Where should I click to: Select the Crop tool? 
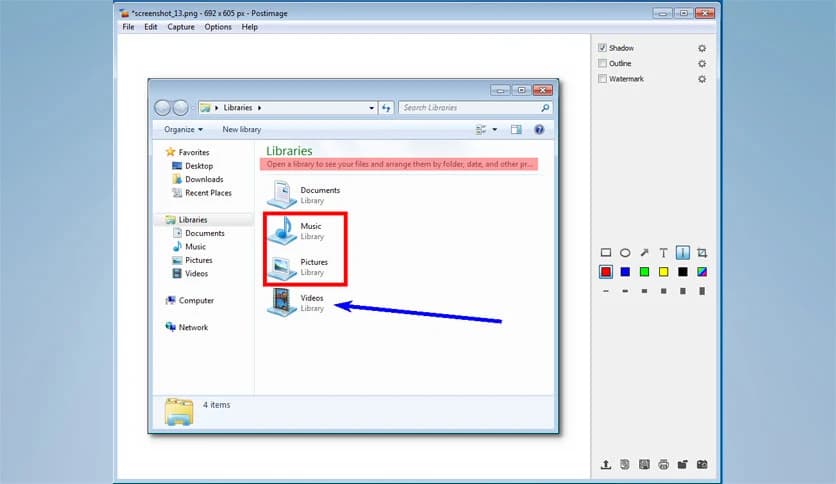(x=702, y=253)
